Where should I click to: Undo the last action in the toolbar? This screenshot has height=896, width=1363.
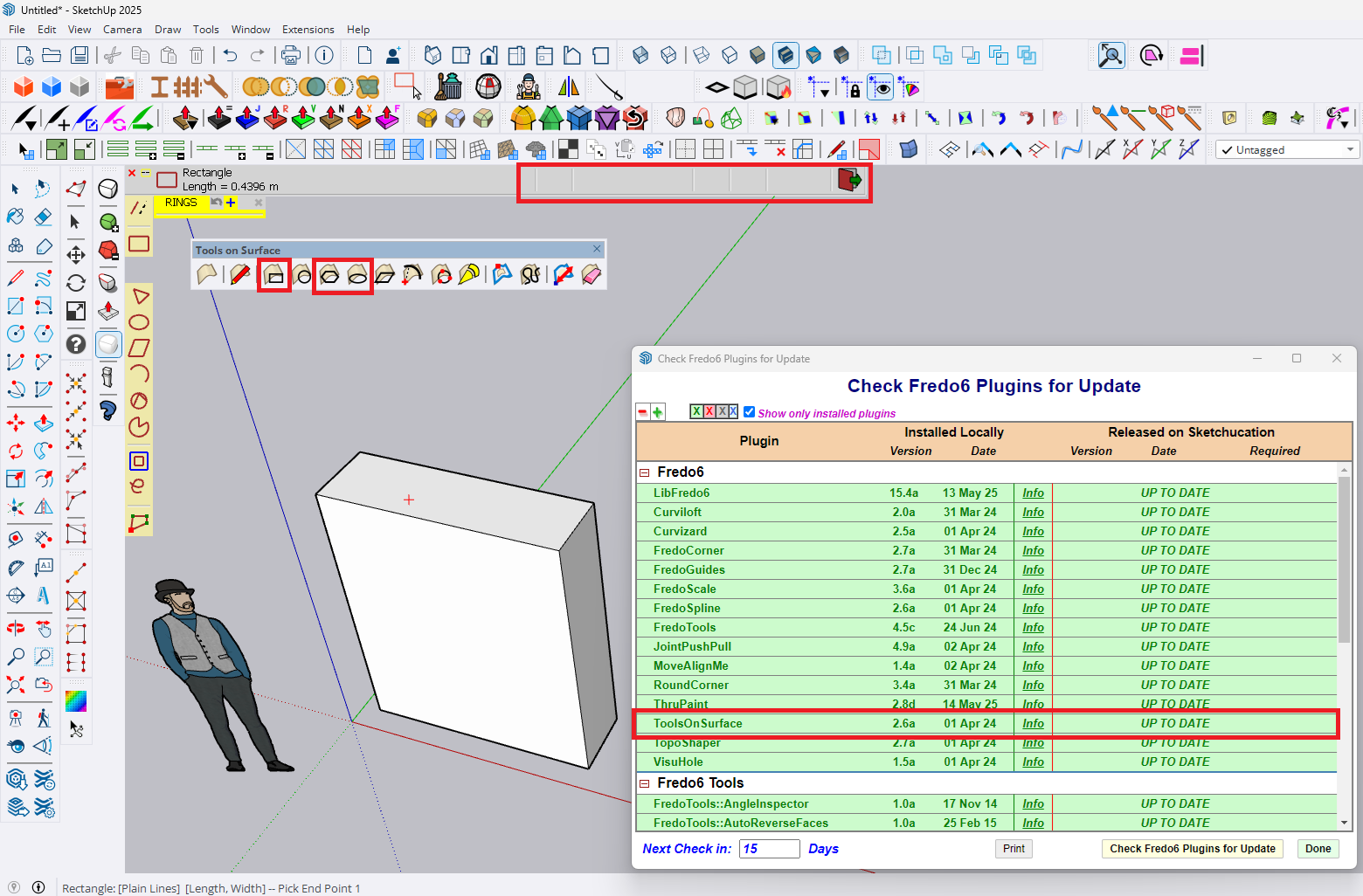click(230, 55)
